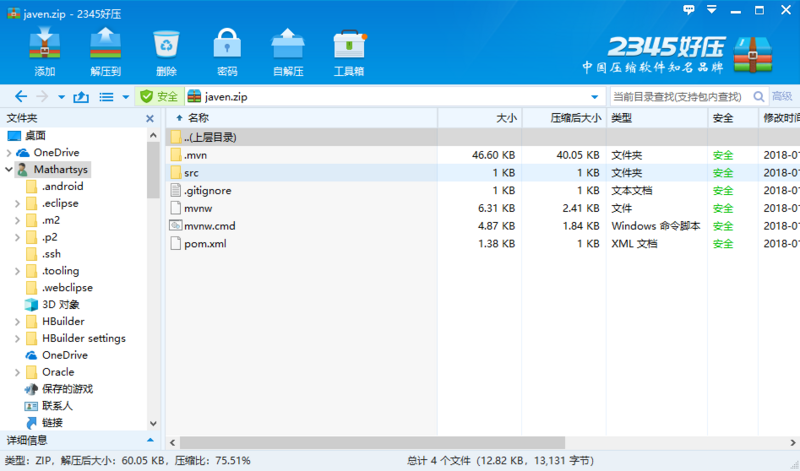
Task: Sort by 压缩后大小 column header
Action: pyautogui.click(x=564, y=118)
